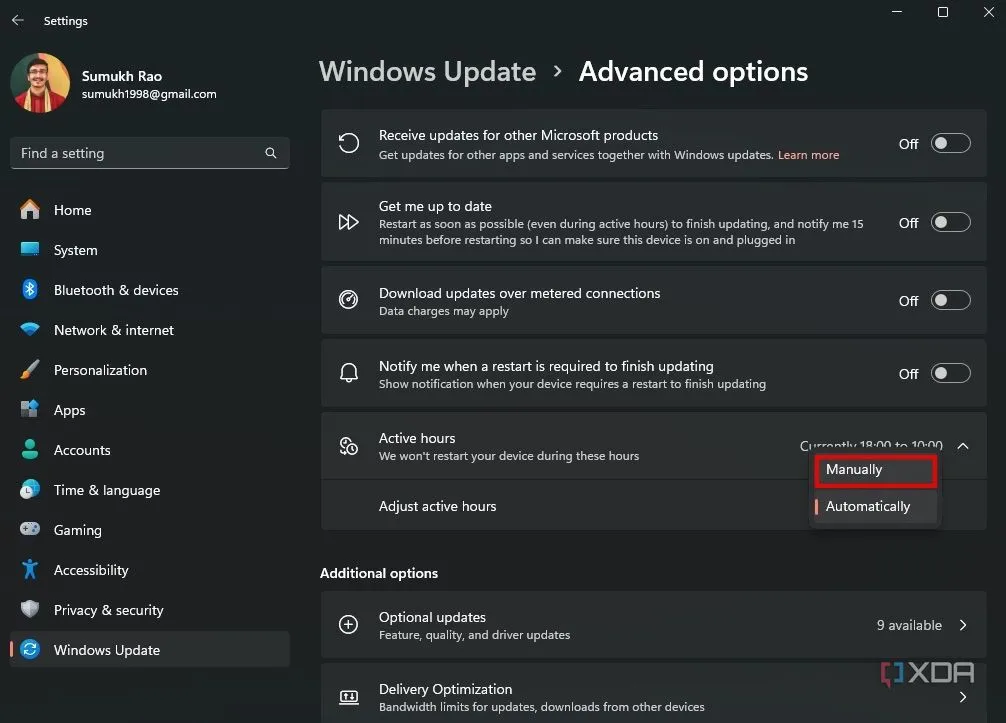Open System settings category
Image resolution: width=1006 pixels, height=723 pixels.
[x=149, y=250]
